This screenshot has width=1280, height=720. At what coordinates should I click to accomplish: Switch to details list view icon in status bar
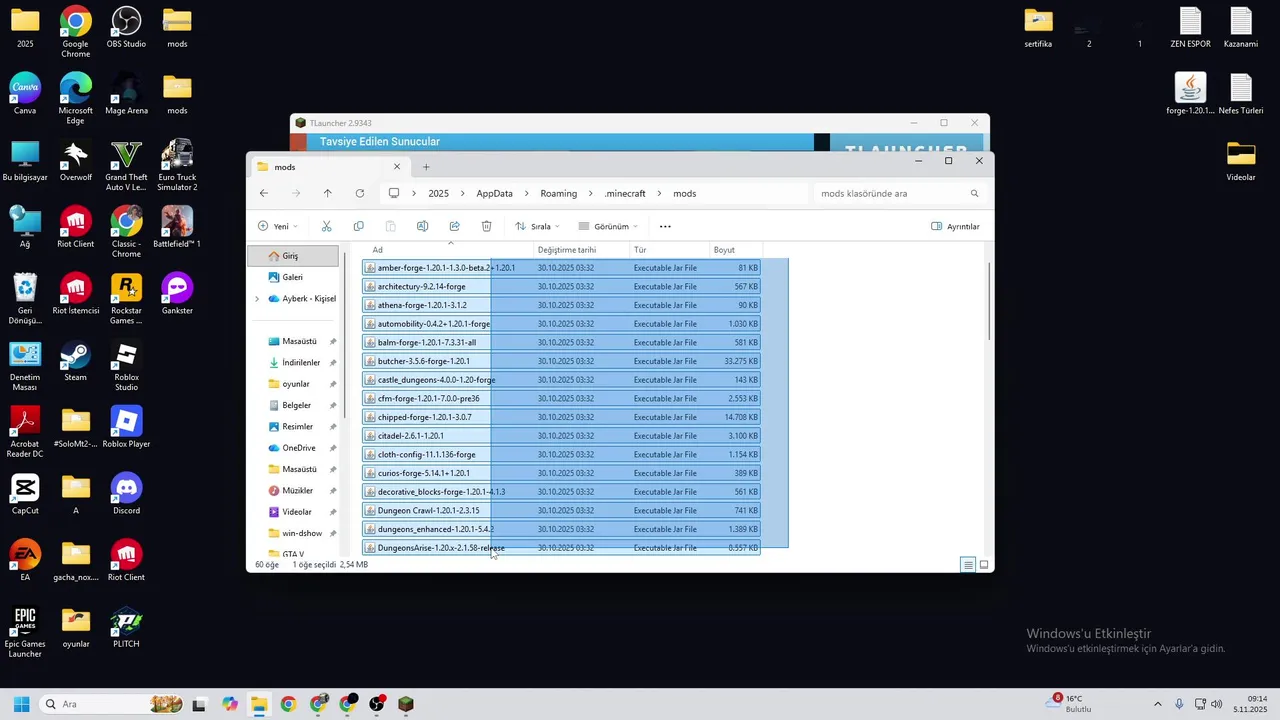tap(968, 565)
